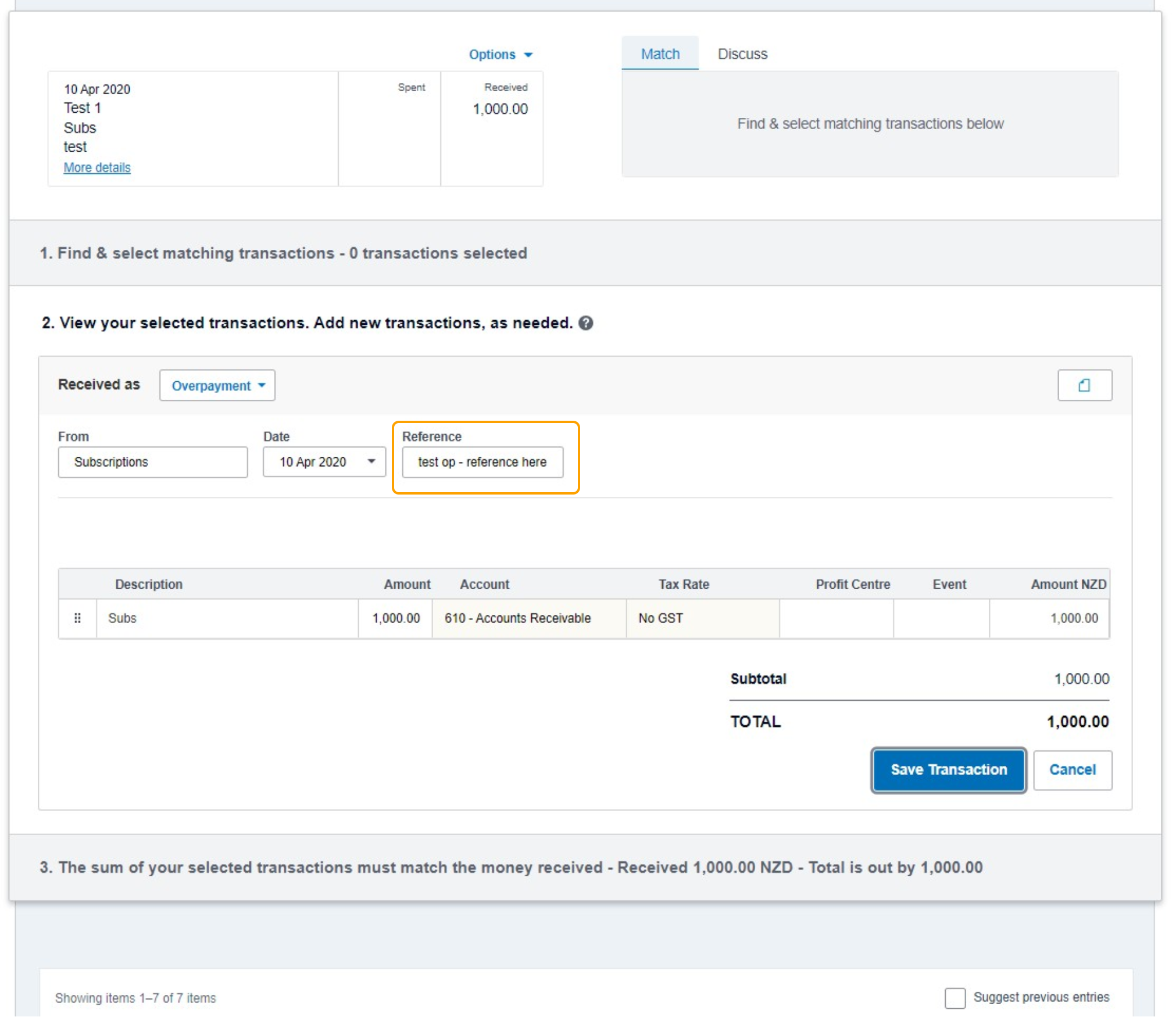Click the file attachment icon button
1176x1028 pixels.
(x=1084, y=385)
